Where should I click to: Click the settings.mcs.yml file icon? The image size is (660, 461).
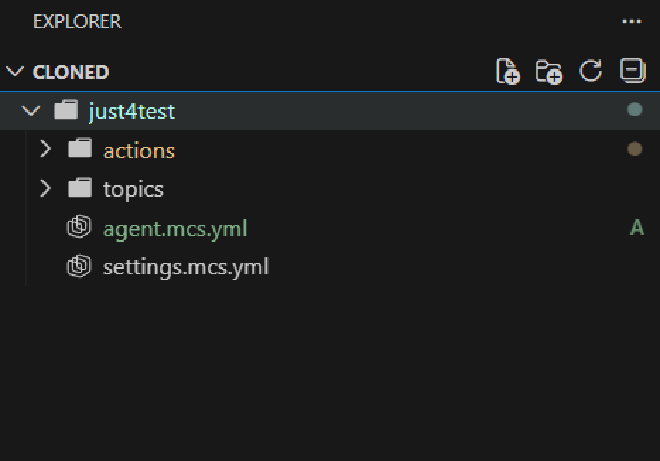(x=79, y=267)
